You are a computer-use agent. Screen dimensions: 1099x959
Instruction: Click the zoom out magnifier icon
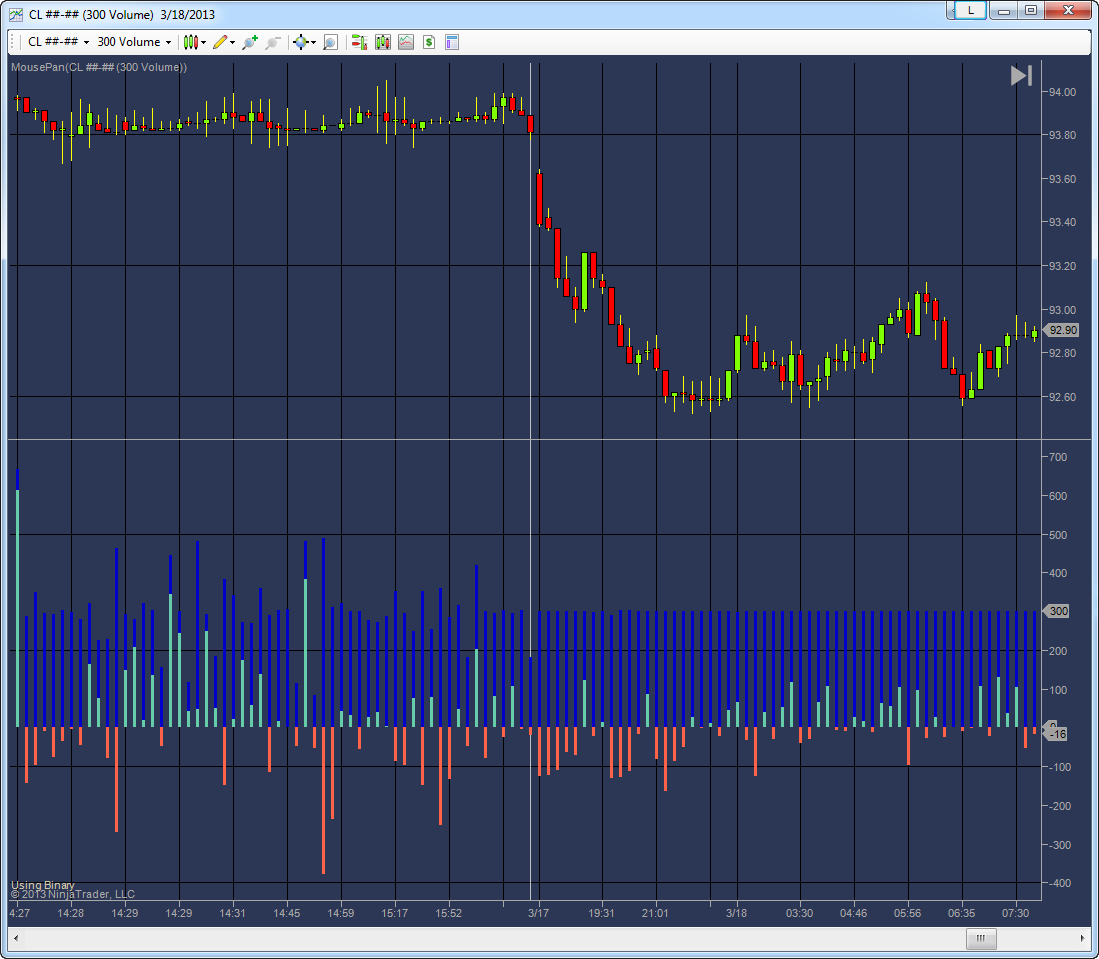coord(273,42)
